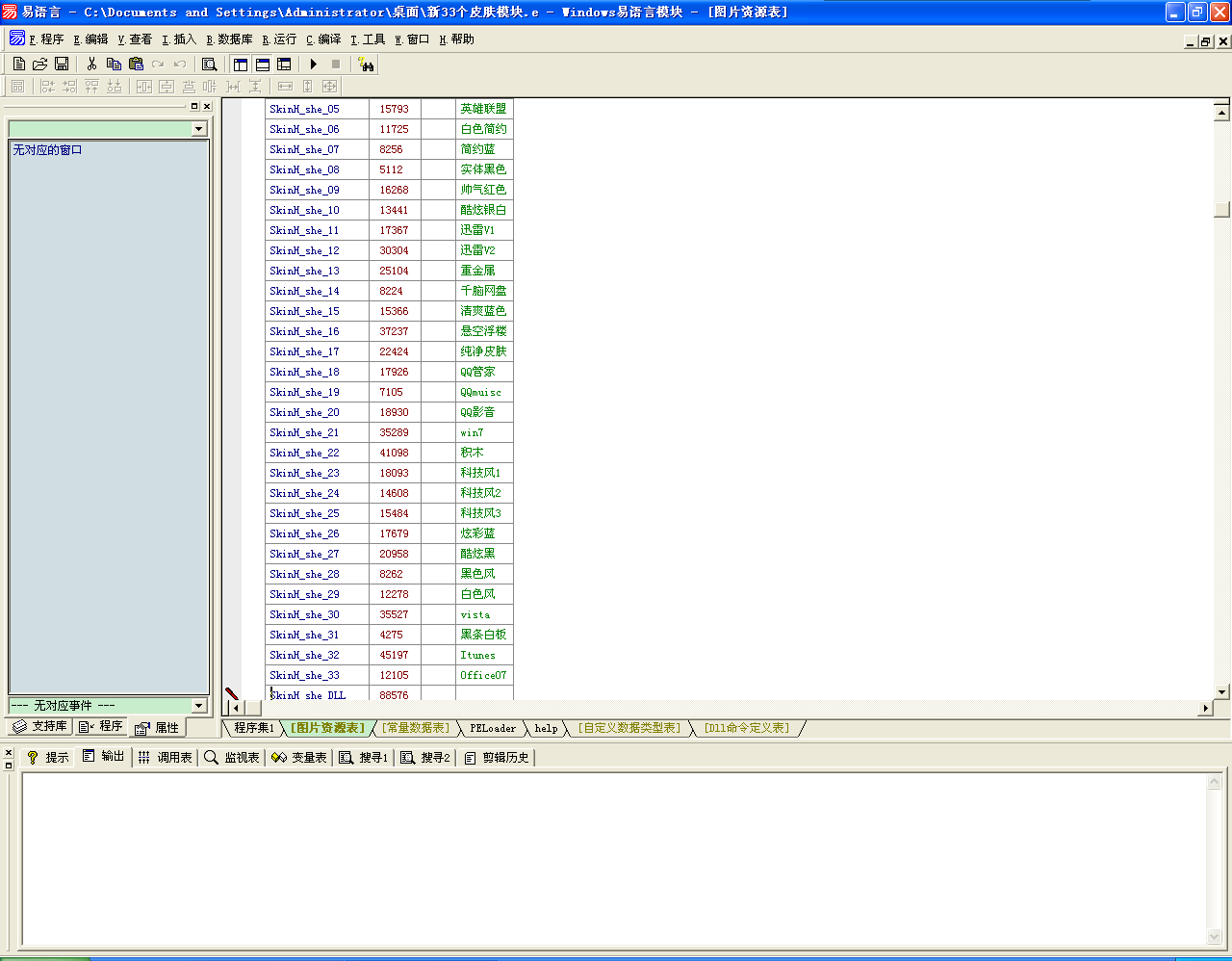
Task: Open the find/search magnifier toolbar icon
Action: pyautogui.click(x=209, y=64)
